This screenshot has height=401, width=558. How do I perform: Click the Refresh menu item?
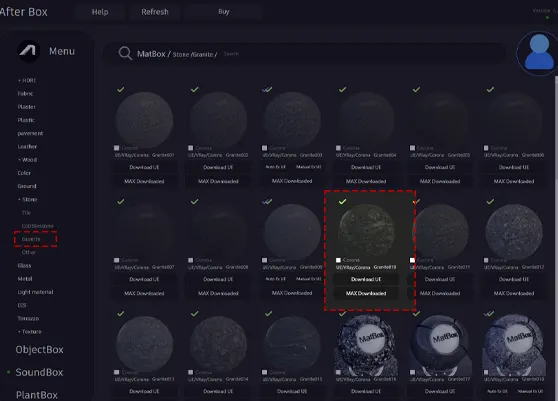(155, 12)
